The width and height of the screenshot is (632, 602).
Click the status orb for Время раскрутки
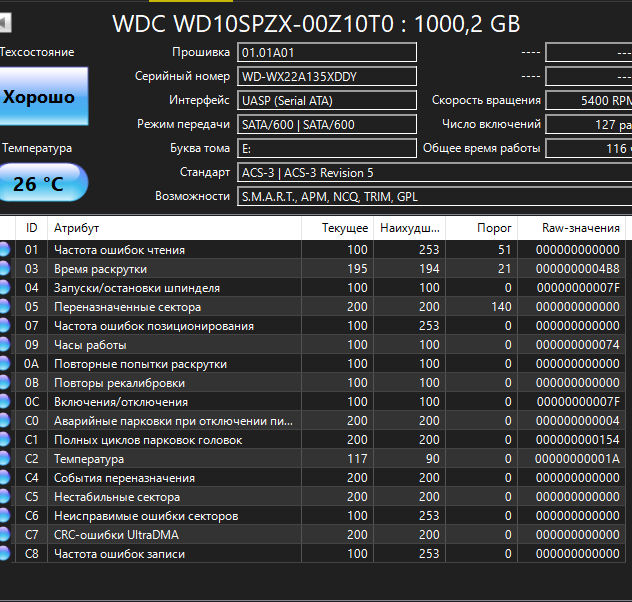click(x=4, y=269)
